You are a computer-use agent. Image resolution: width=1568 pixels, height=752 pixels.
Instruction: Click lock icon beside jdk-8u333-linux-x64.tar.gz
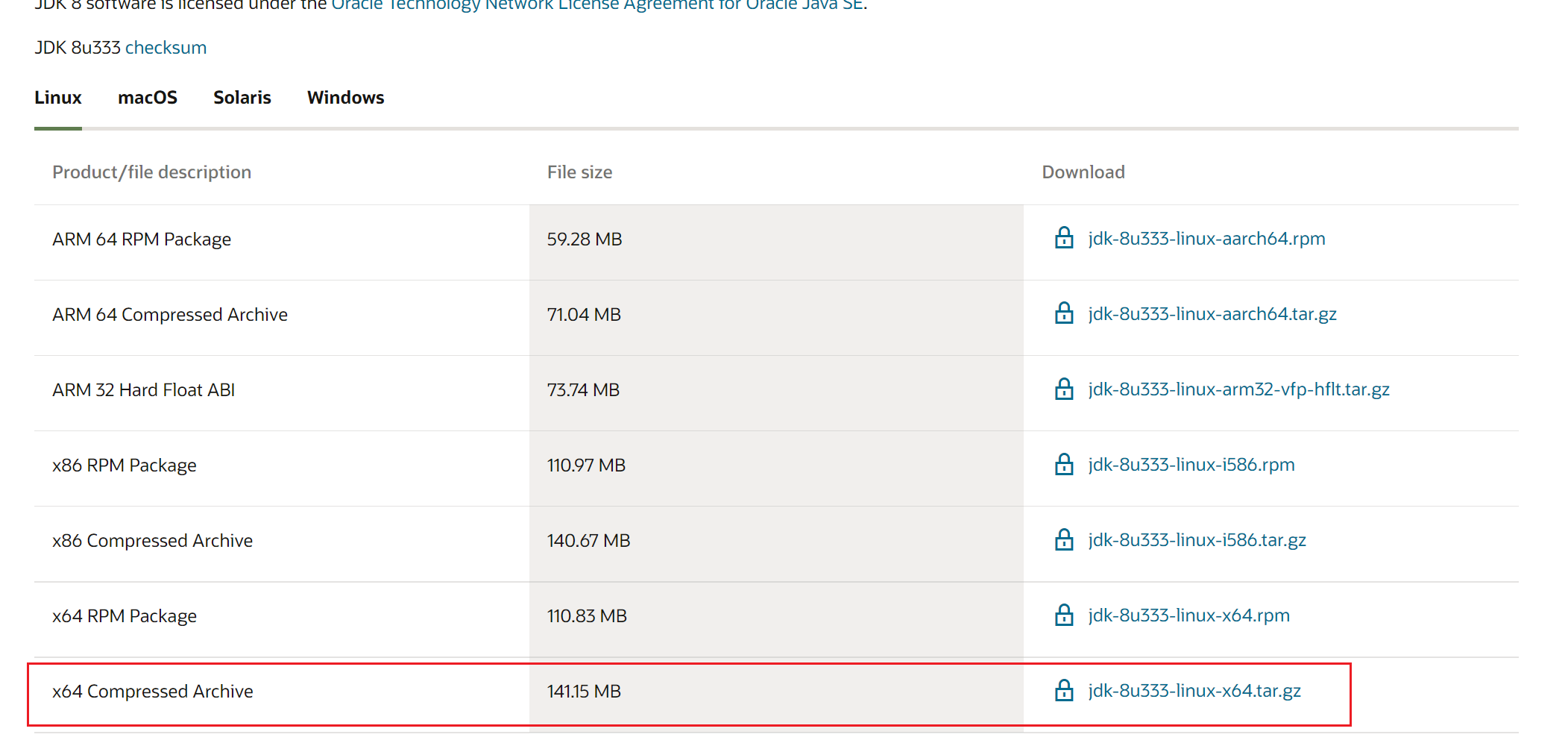(1064, 690)
